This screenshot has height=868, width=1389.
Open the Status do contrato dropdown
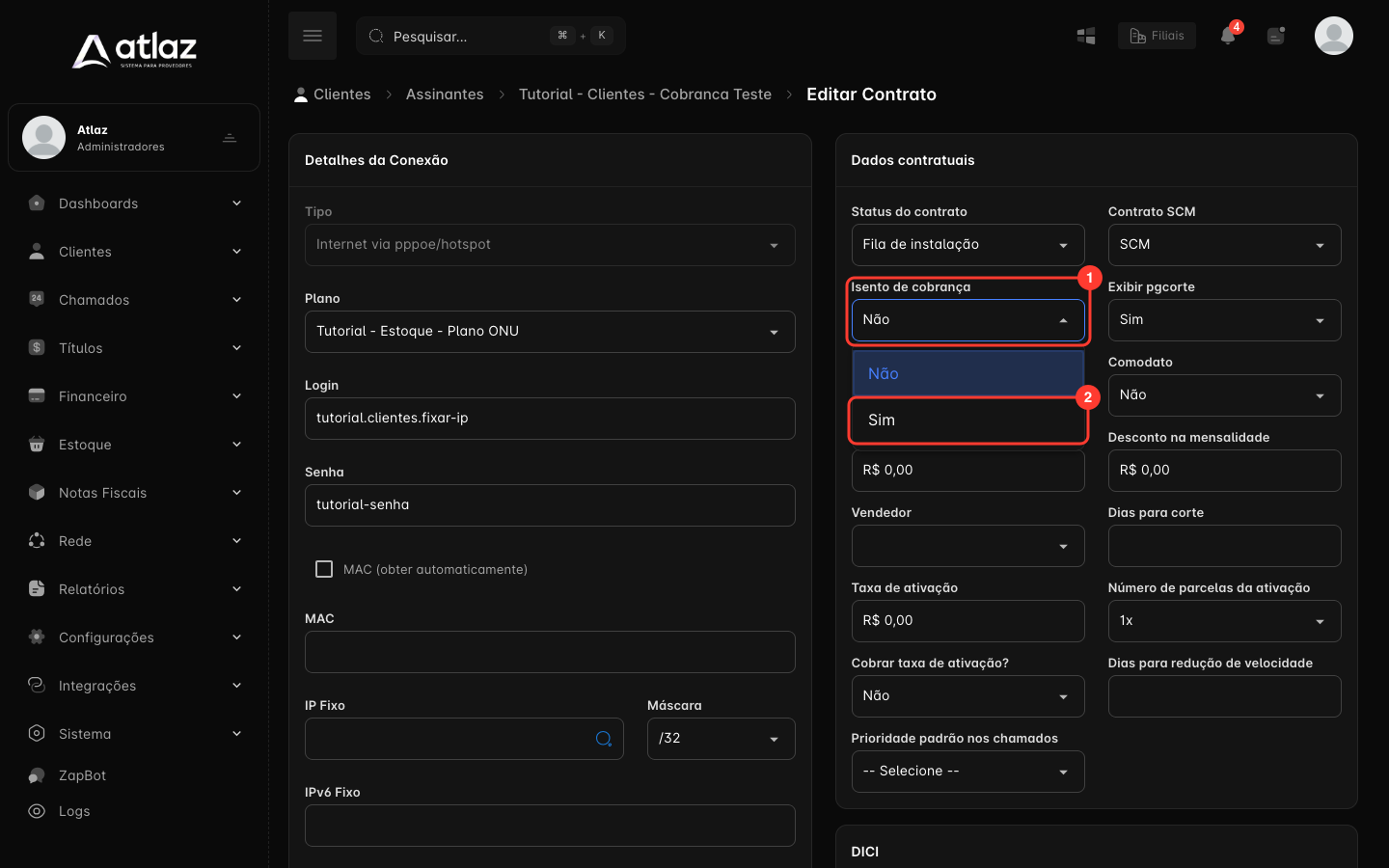pos(967,245)
